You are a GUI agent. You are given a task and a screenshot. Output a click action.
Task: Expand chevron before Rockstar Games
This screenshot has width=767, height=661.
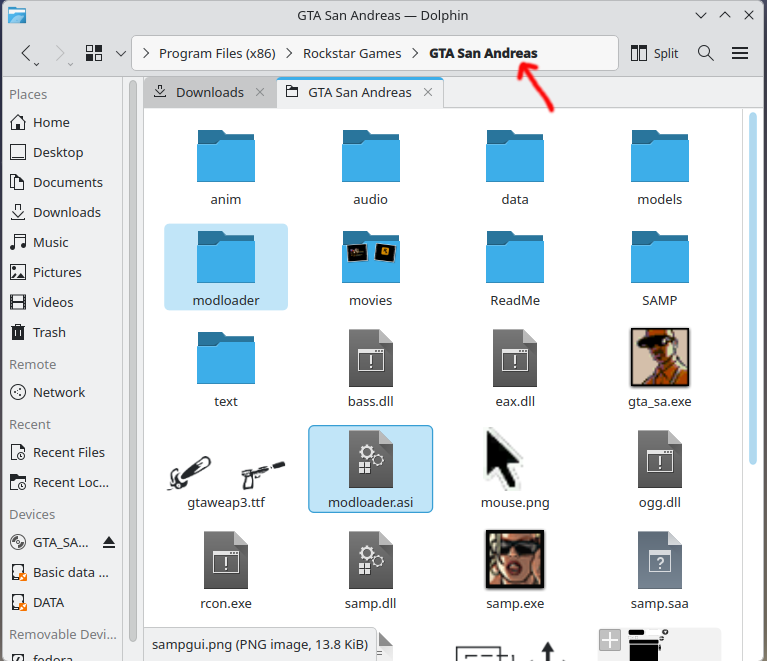tap(289, 53)
